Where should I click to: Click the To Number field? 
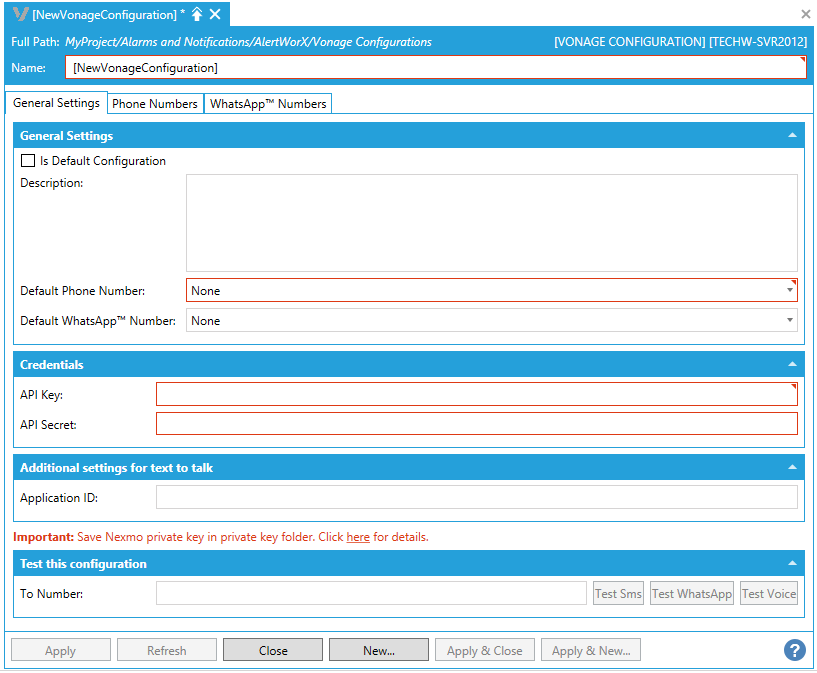tap(372, 593)
